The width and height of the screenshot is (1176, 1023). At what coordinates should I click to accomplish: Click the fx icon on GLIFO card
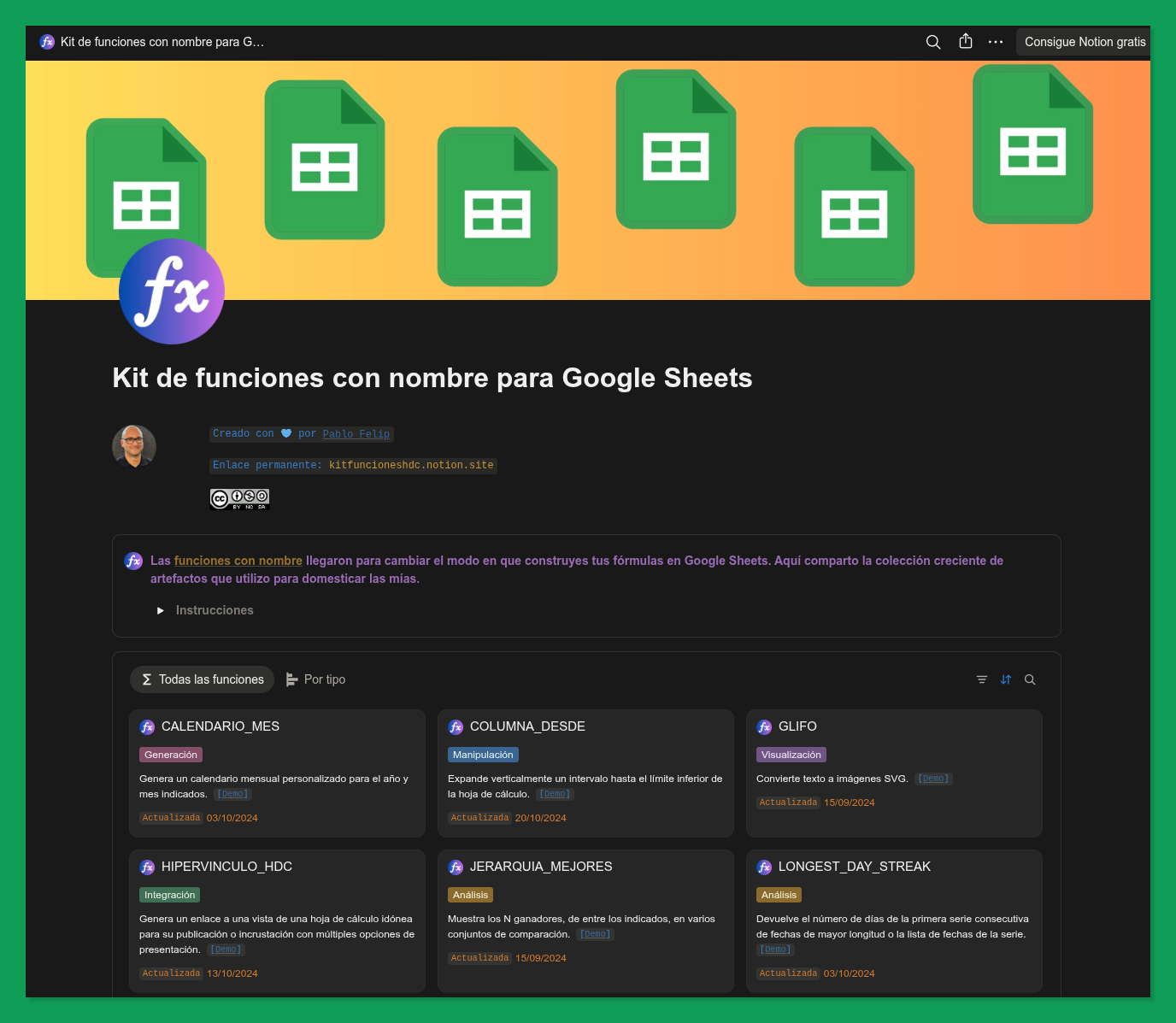pos(764,726)
